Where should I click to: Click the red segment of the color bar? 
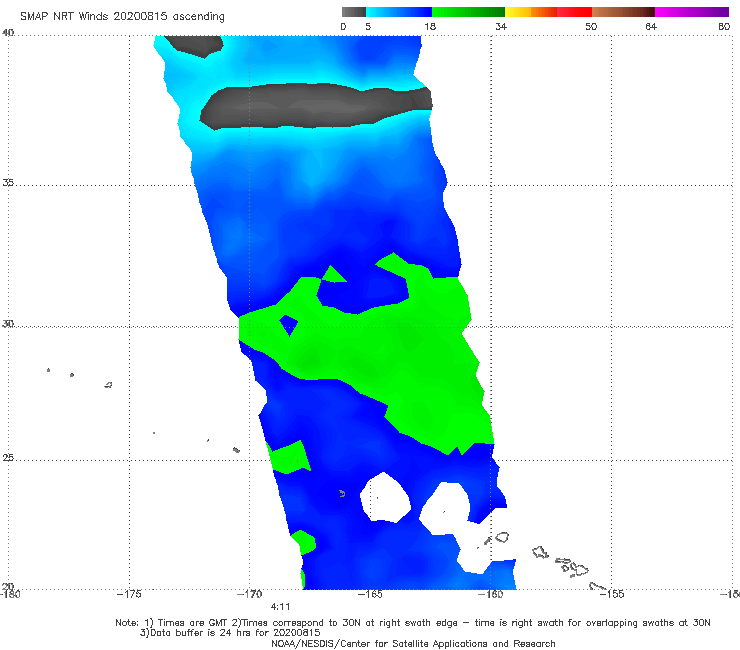[574, 12]
